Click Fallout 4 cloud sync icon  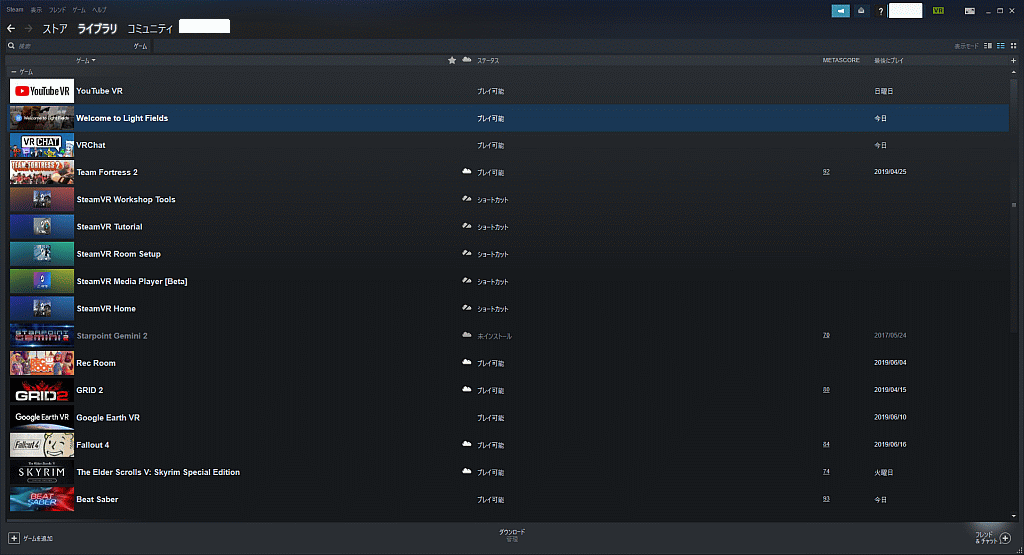pos(466,444)
